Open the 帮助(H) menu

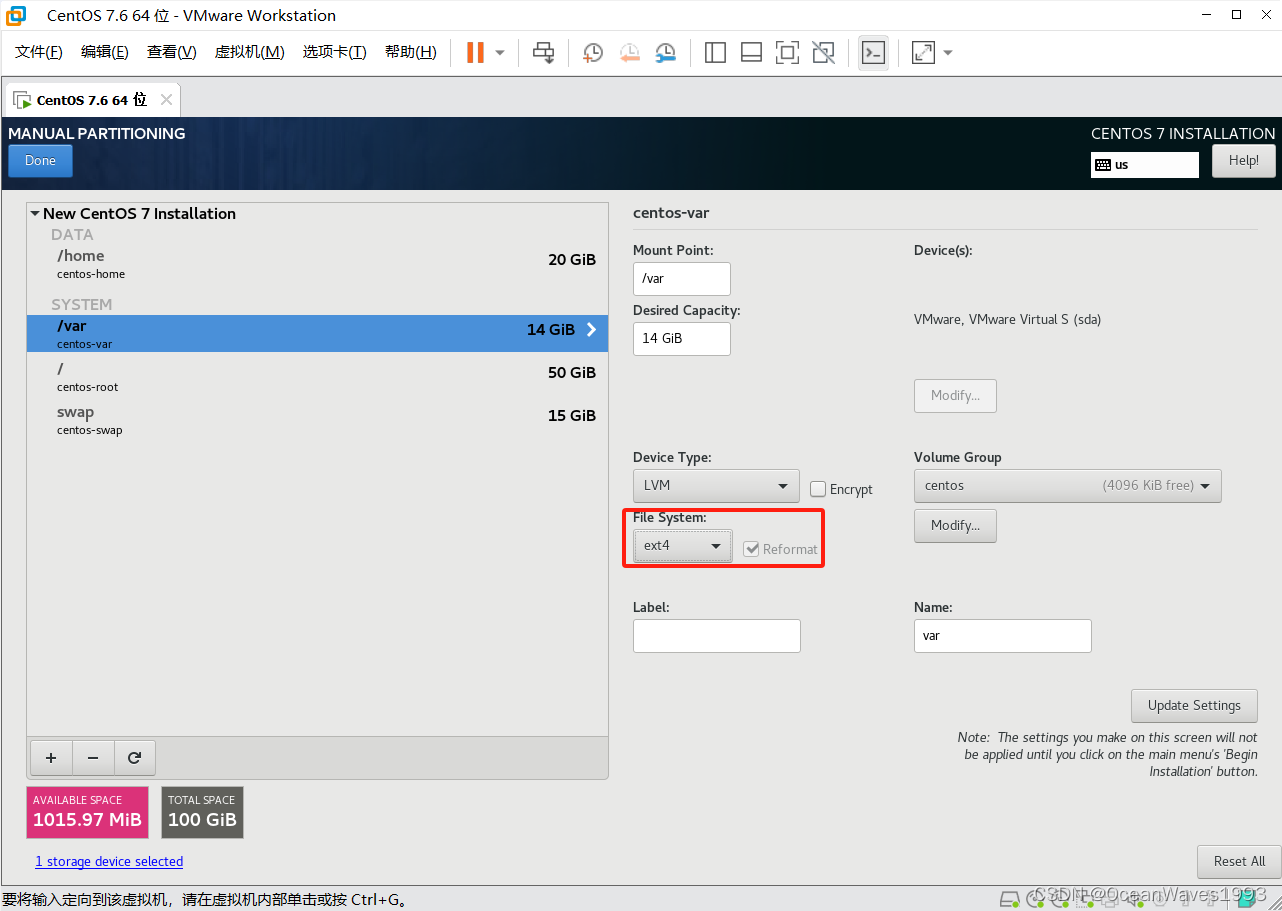point(411,52)
